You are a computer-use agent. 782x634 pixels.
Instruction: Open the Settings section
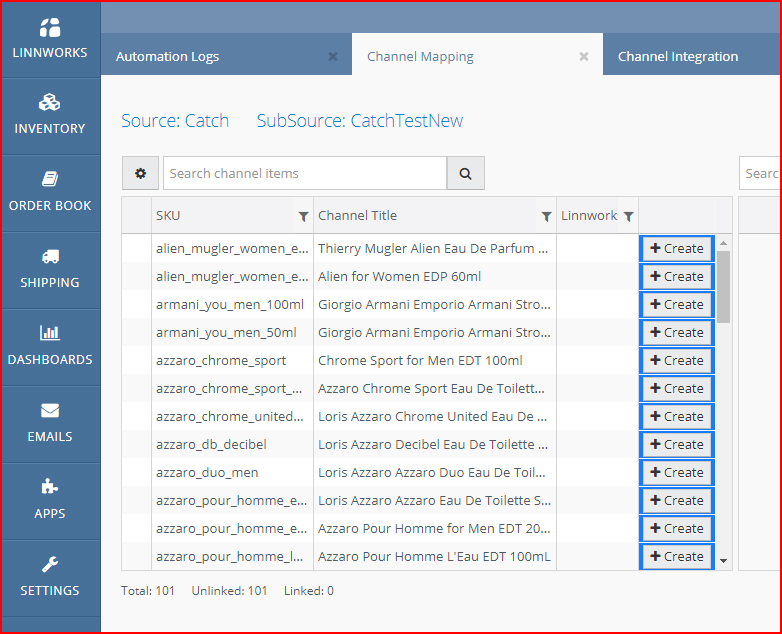pyautogui.click(x=50, y=578)
